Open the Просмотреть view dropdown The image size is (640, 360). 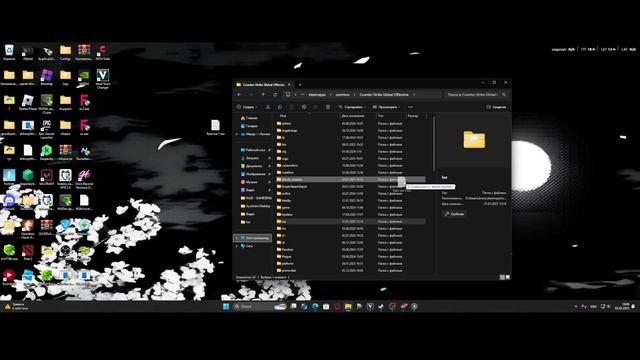[386, 107]
